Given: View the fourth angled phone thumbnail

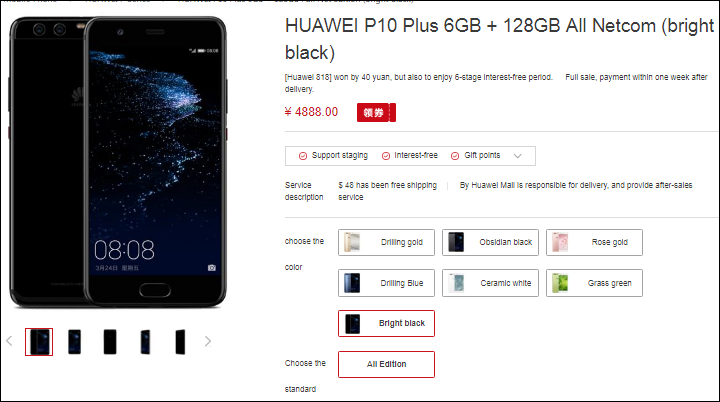Looking at the screenshot, I should 145,342.
